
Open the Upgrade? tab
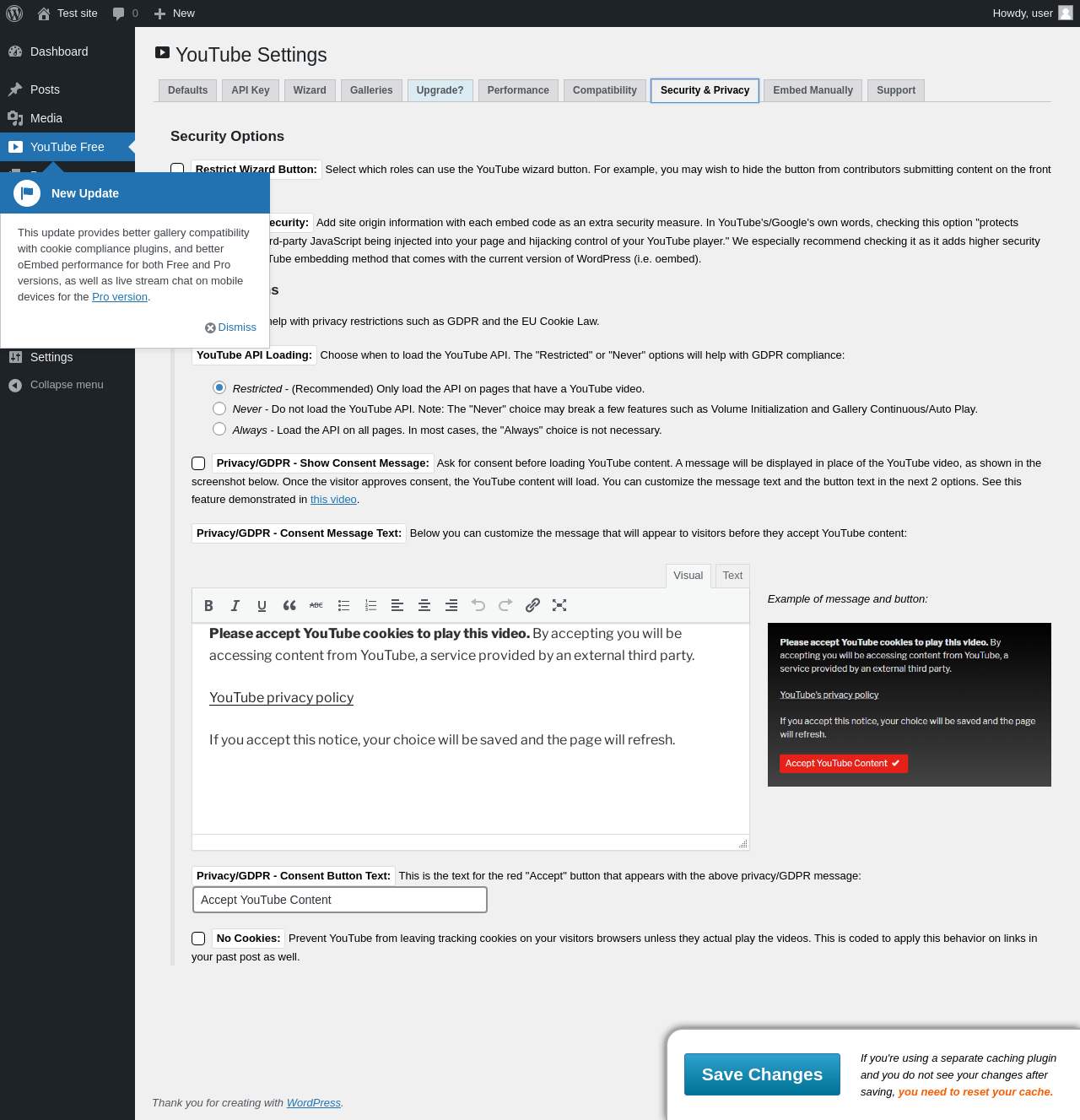(x=440, y=90)
